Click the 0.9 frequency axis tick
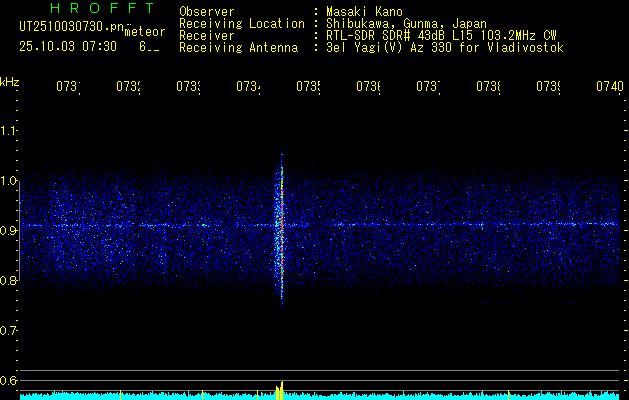This screenshot has height=400, width=629. click(x=10, y=230)
